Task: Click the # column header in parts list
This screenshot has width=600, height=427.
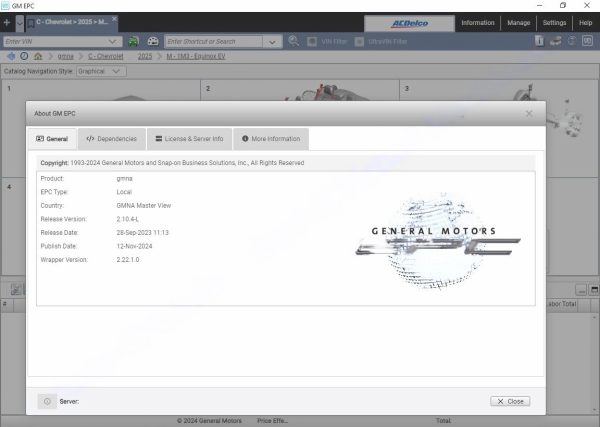Action: (5, 304)
